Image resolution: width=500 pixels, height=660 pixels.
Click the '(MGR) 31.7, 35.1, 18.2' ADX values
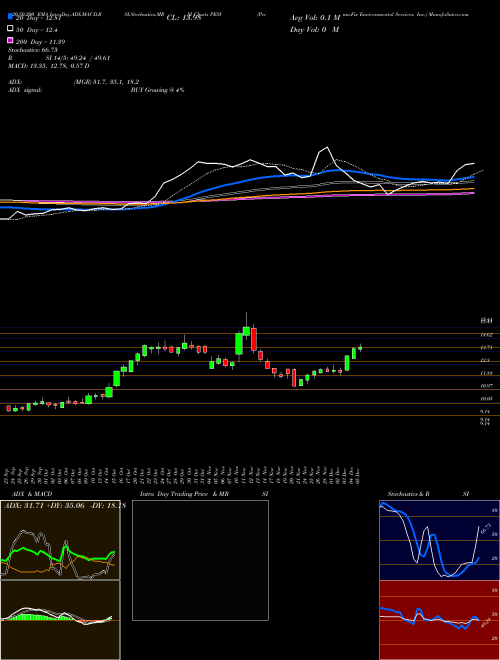106,82
